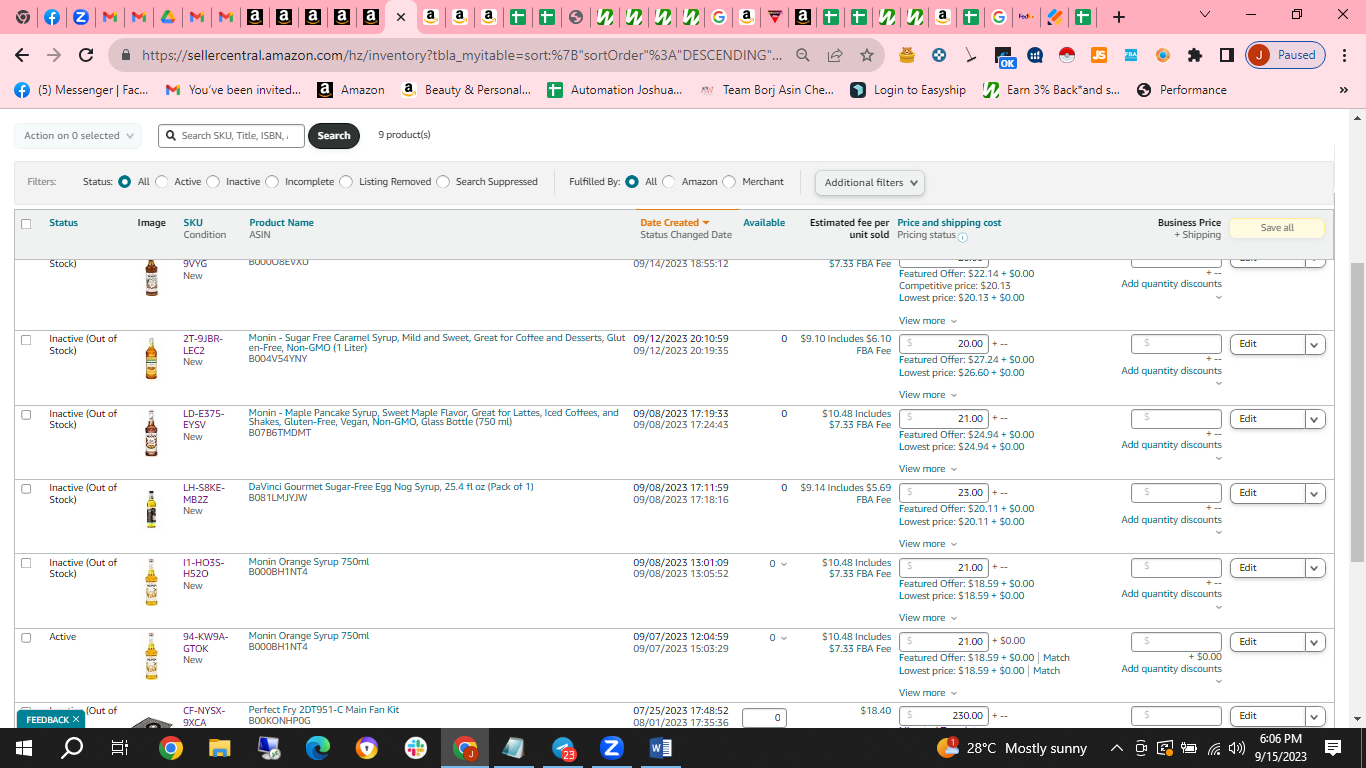Open File Explorer from the taskbar
This screenshot has width=1366, height=768.
220,747
